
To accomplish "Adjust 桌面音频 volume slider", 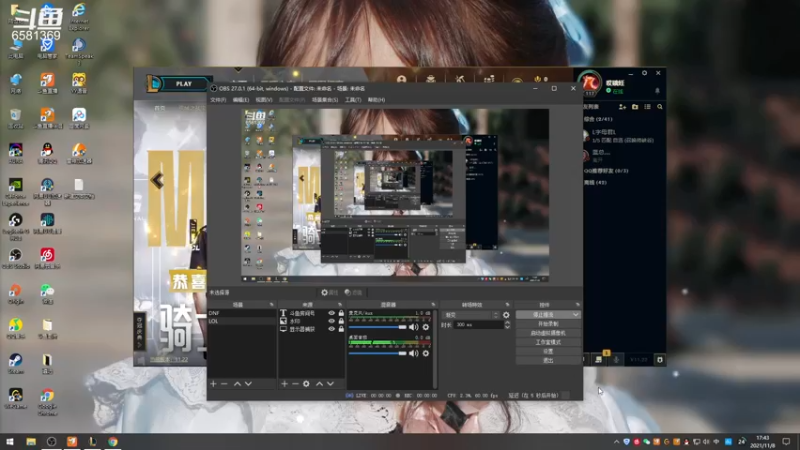I will pyautogui.click(x=378, y=353).
